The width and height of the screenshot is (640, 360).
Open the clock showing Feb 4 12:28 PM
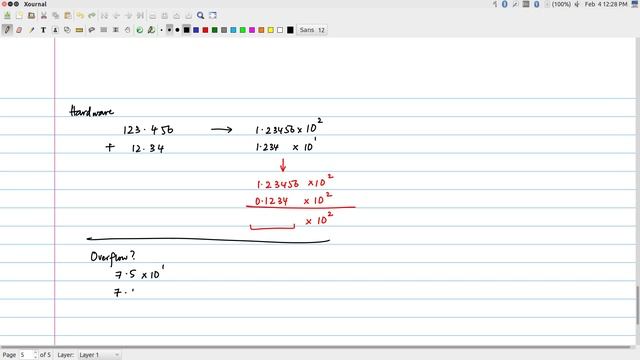click(606, 4)
